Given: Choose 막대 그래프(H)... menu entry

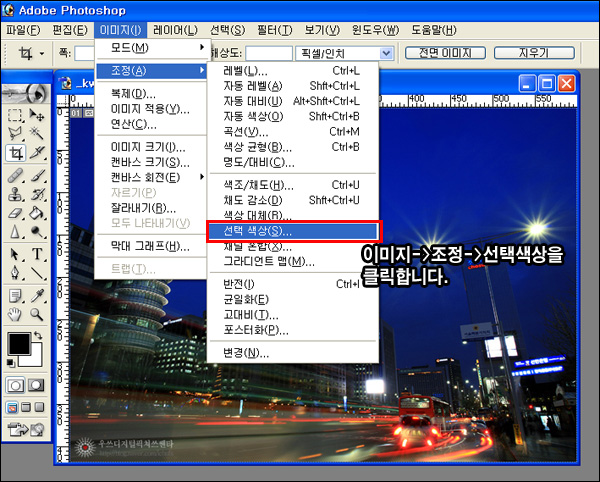Looking at the screenshot, I should pyautogui.click(x=152, y=246).
